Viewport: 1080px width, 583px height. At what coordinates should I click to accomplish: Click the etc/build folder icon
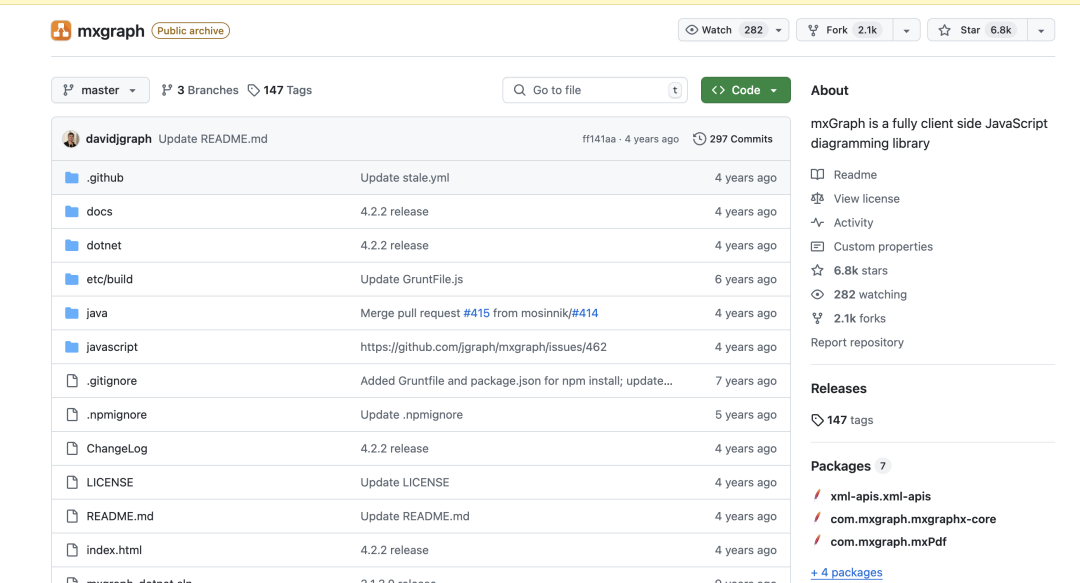72,279
